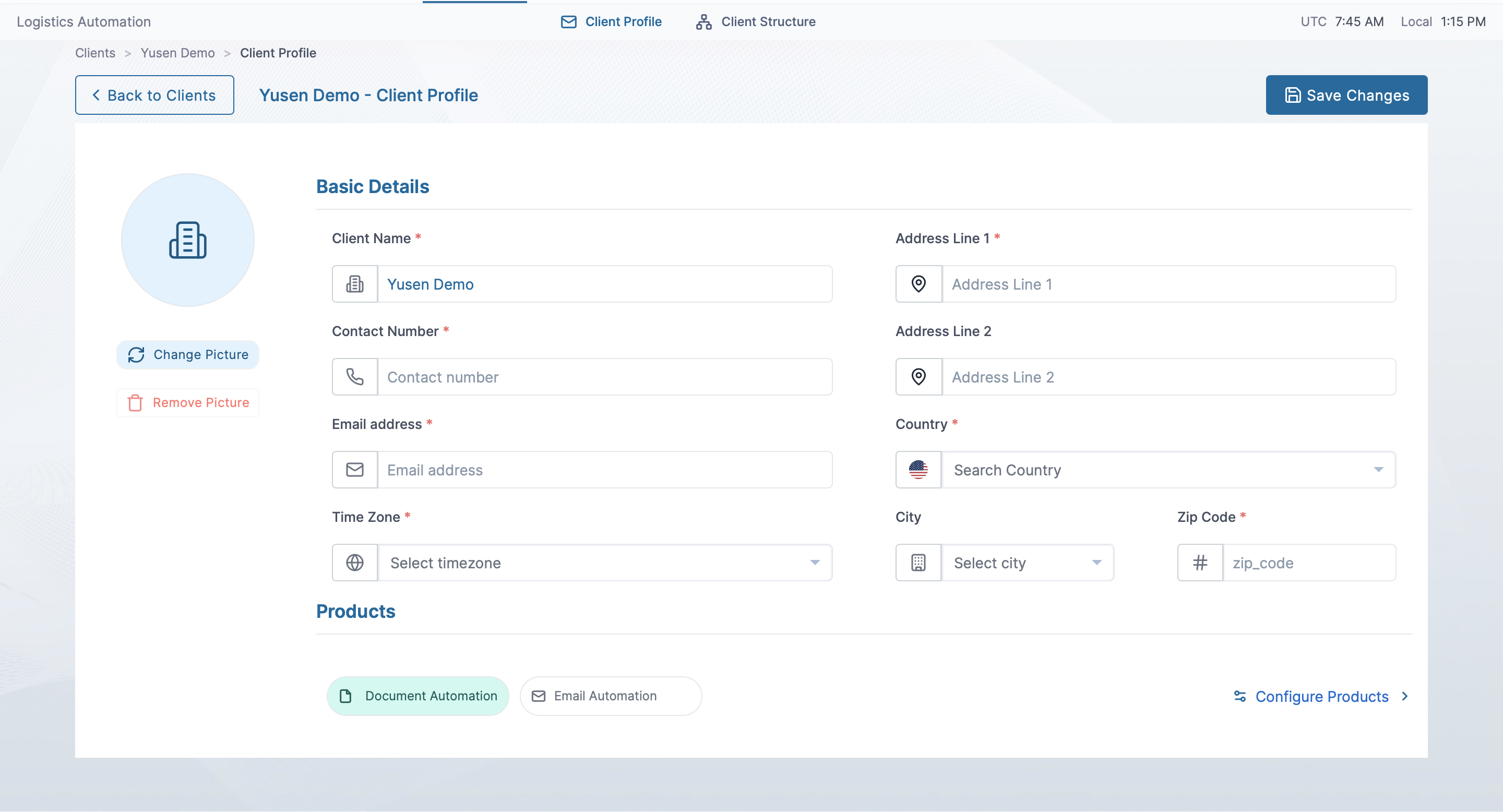Go back using Back to Clients button
The image size is (1503, 812).
tap(154, 95)
